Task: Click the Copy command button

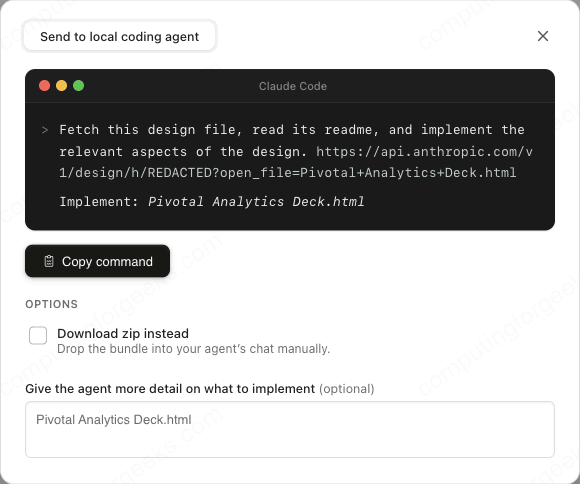Action: coord(98,261)
